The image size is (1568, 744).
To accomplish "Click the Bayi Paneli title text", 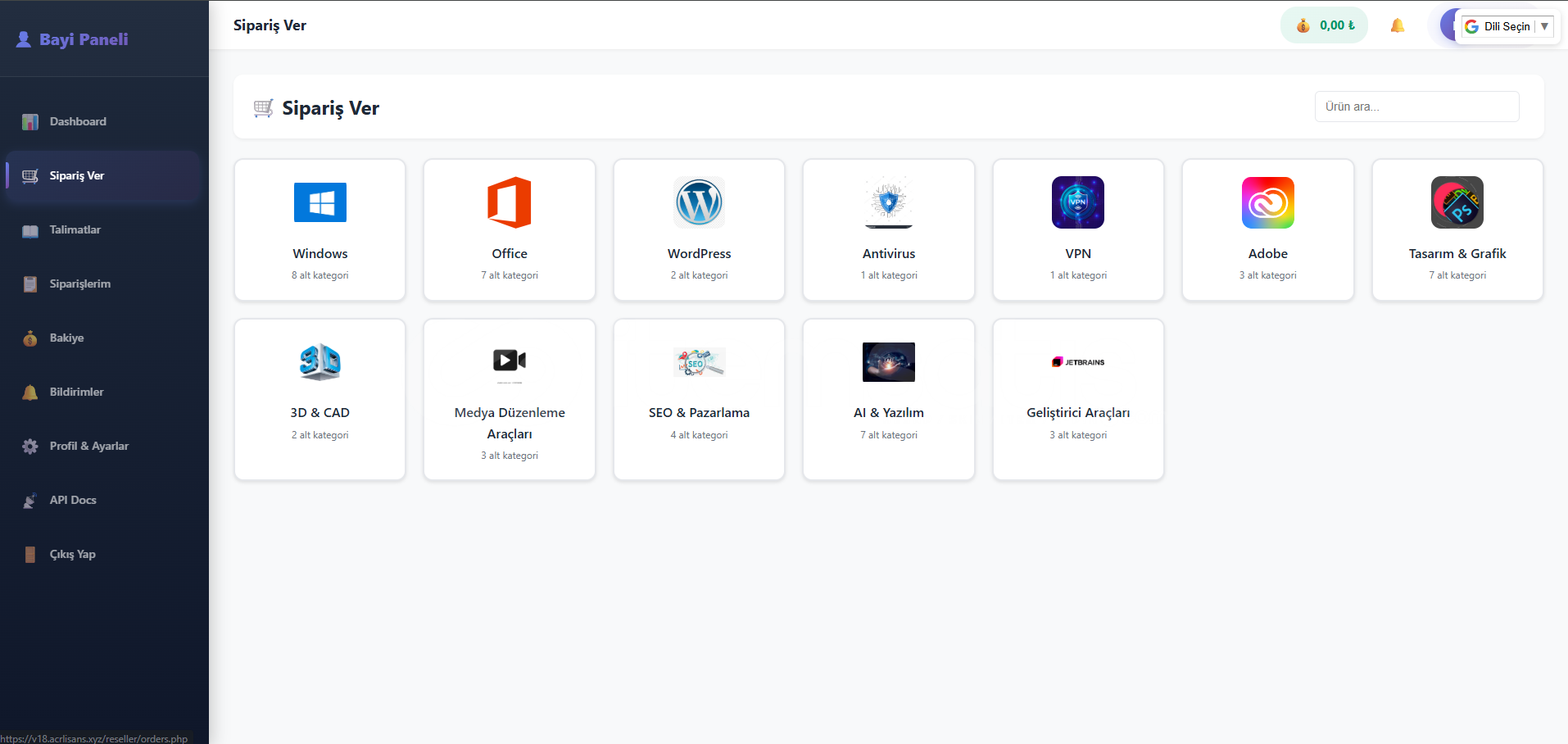I will pyautogui.click(x=84, y=39).
